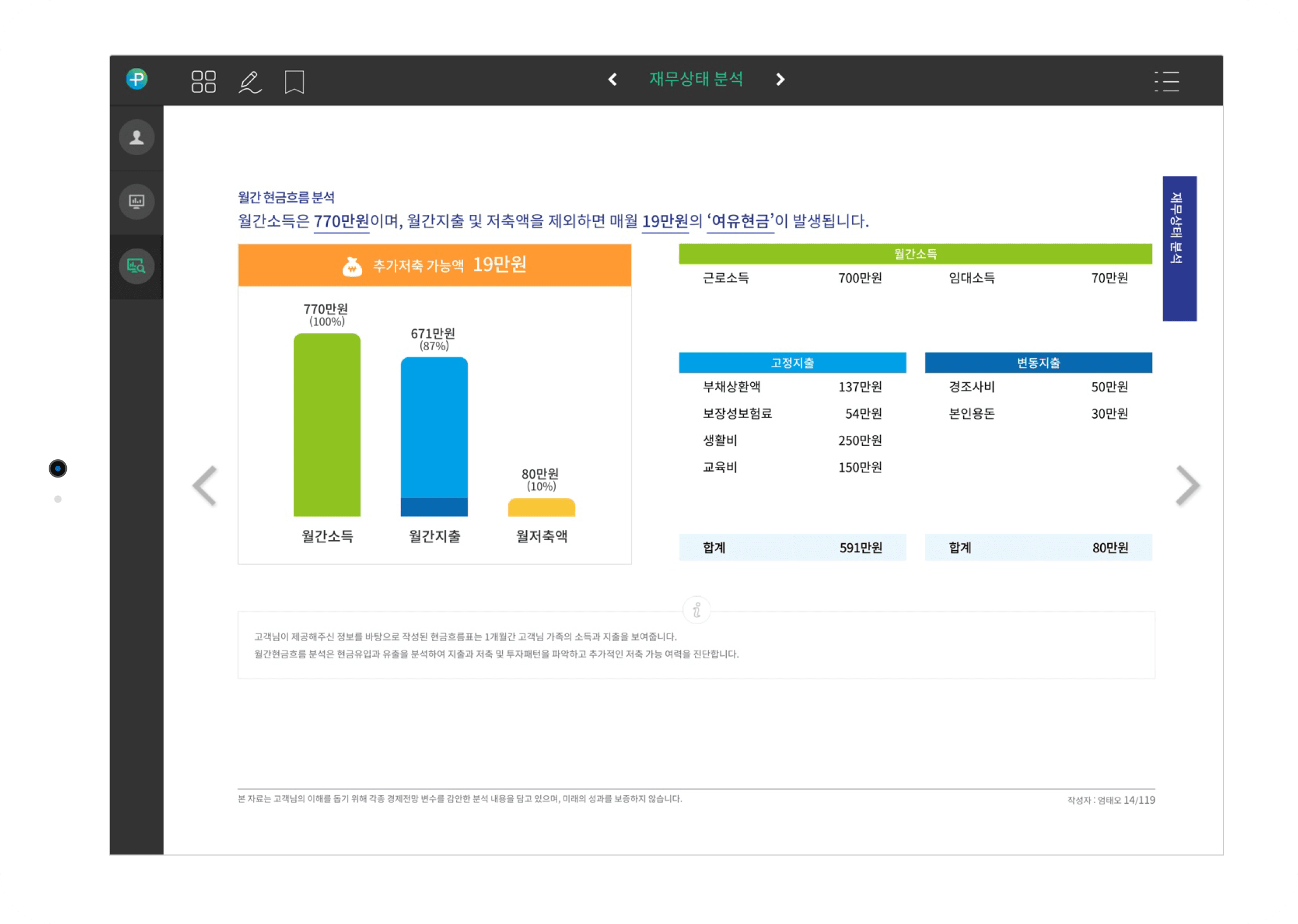The width and height of the screenshot is (1298, 924).
Task: Select the pen annotation tool
Action: pyautogui.click(x=249, y=82)
